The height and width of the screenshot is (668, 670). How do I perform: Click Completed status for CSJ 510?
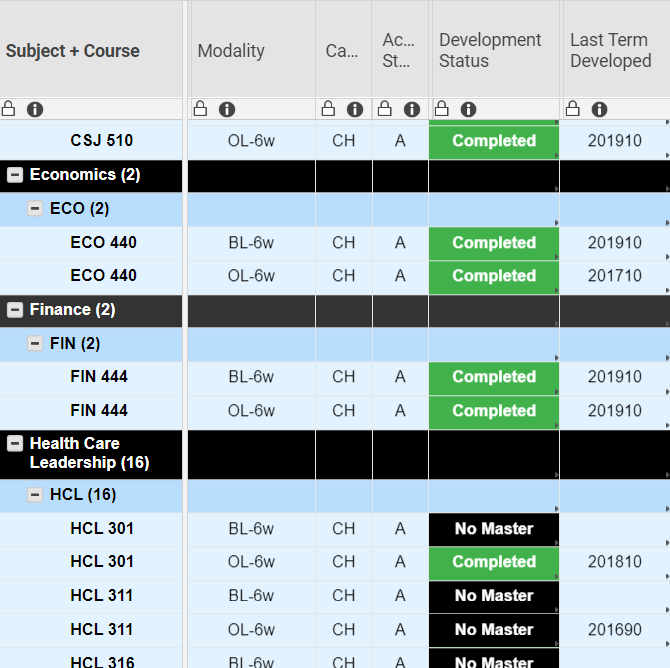494,141
